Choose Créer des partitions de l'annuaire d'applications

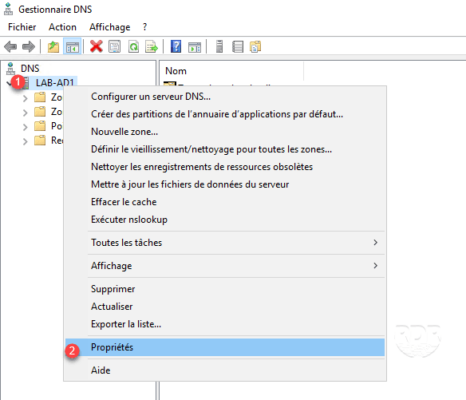coord(225,114)
